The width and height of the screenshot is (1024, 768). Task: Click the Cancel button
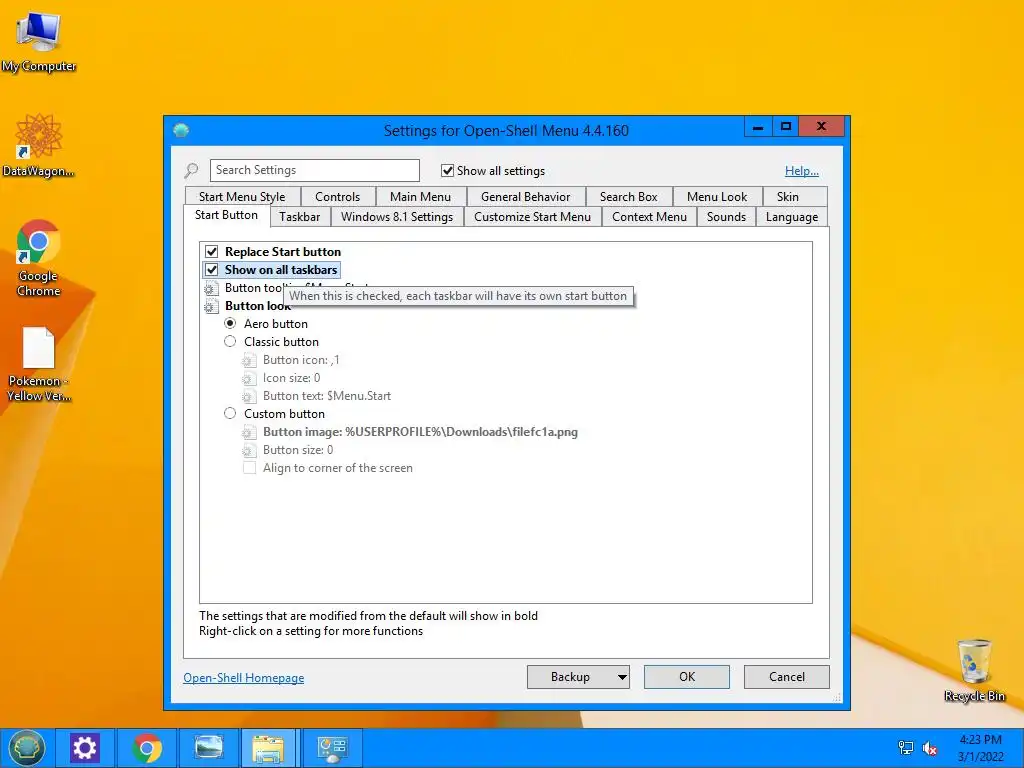pyautogui.click(x=786, y=677)
